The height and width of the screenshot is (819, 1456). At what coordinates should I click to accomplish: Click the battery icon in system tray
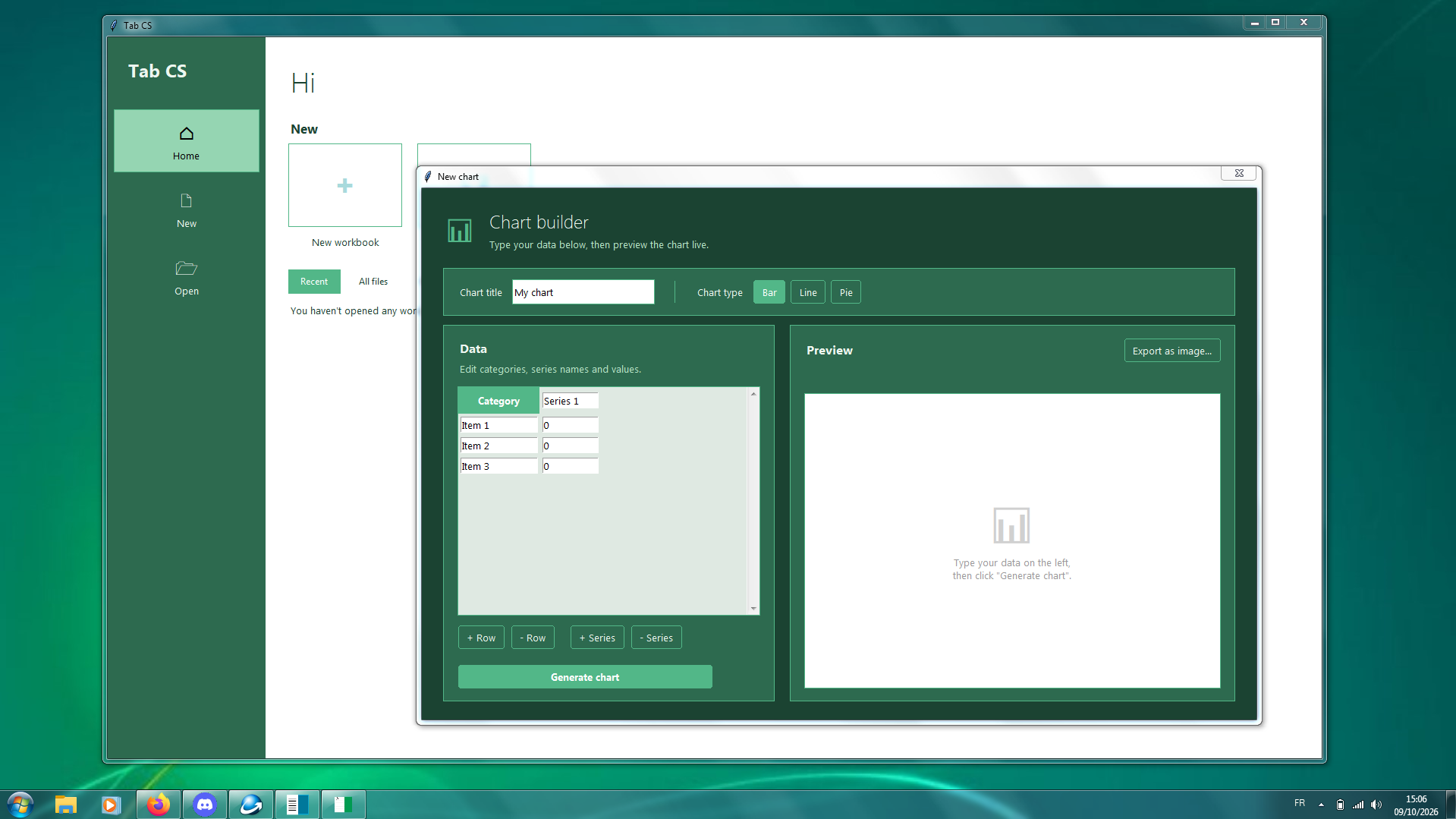click(x=1340, y=805)
